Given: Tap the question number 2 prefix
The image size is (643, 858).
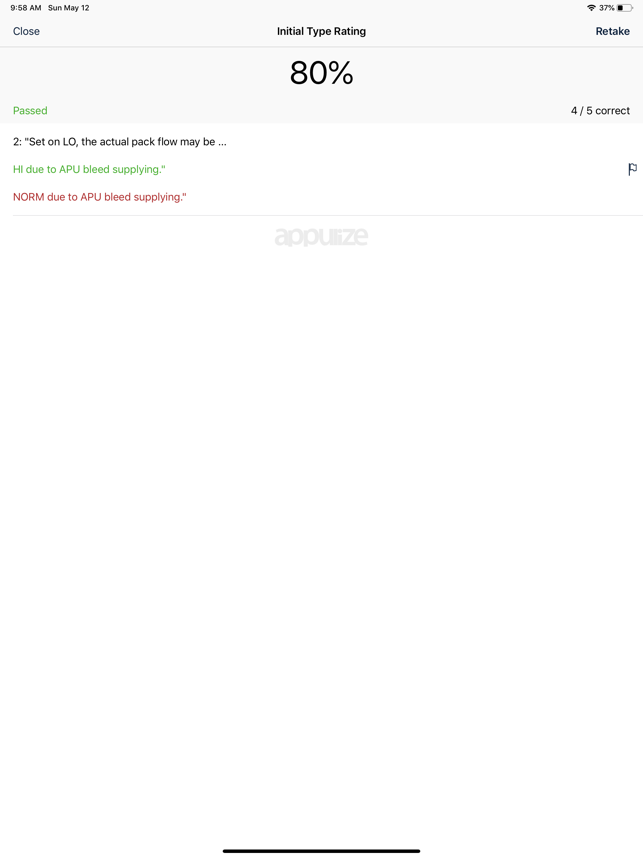Looking at the screenshot, I should (x=17, y=142).
